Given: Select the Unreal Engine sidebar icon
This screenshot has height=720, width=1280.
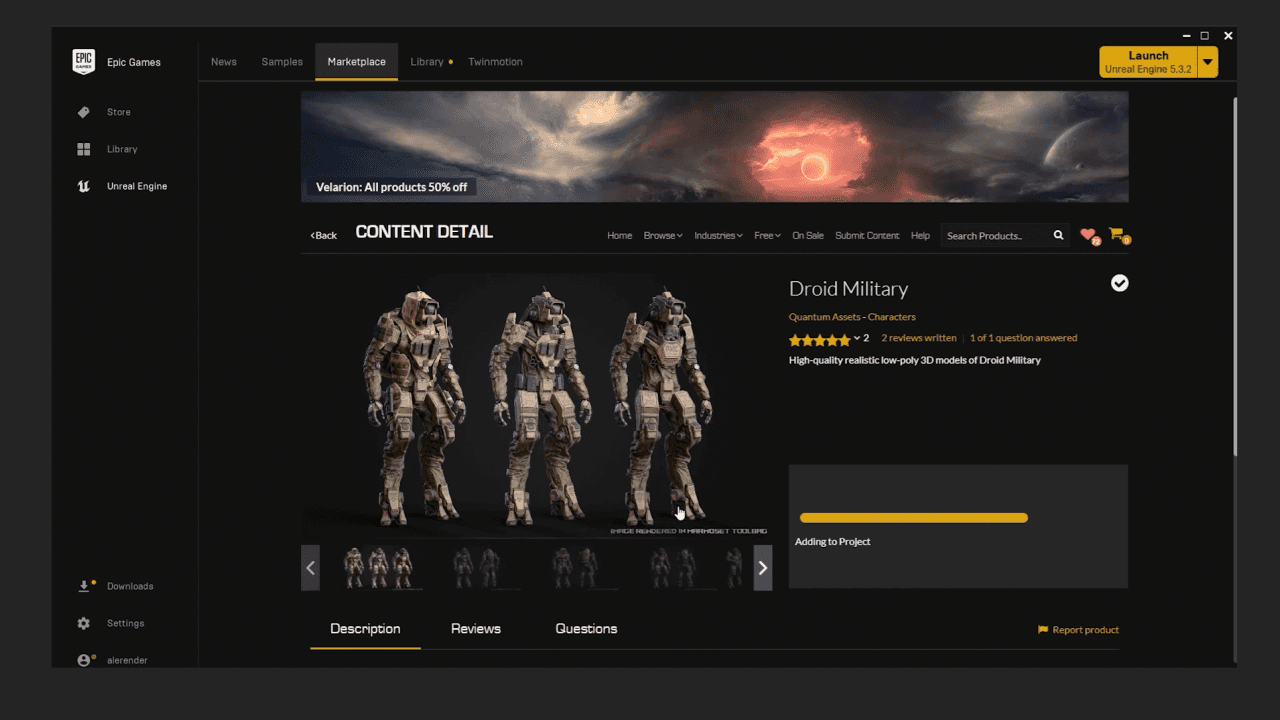Looking at the screenshot, I should (x=84, y=186).
